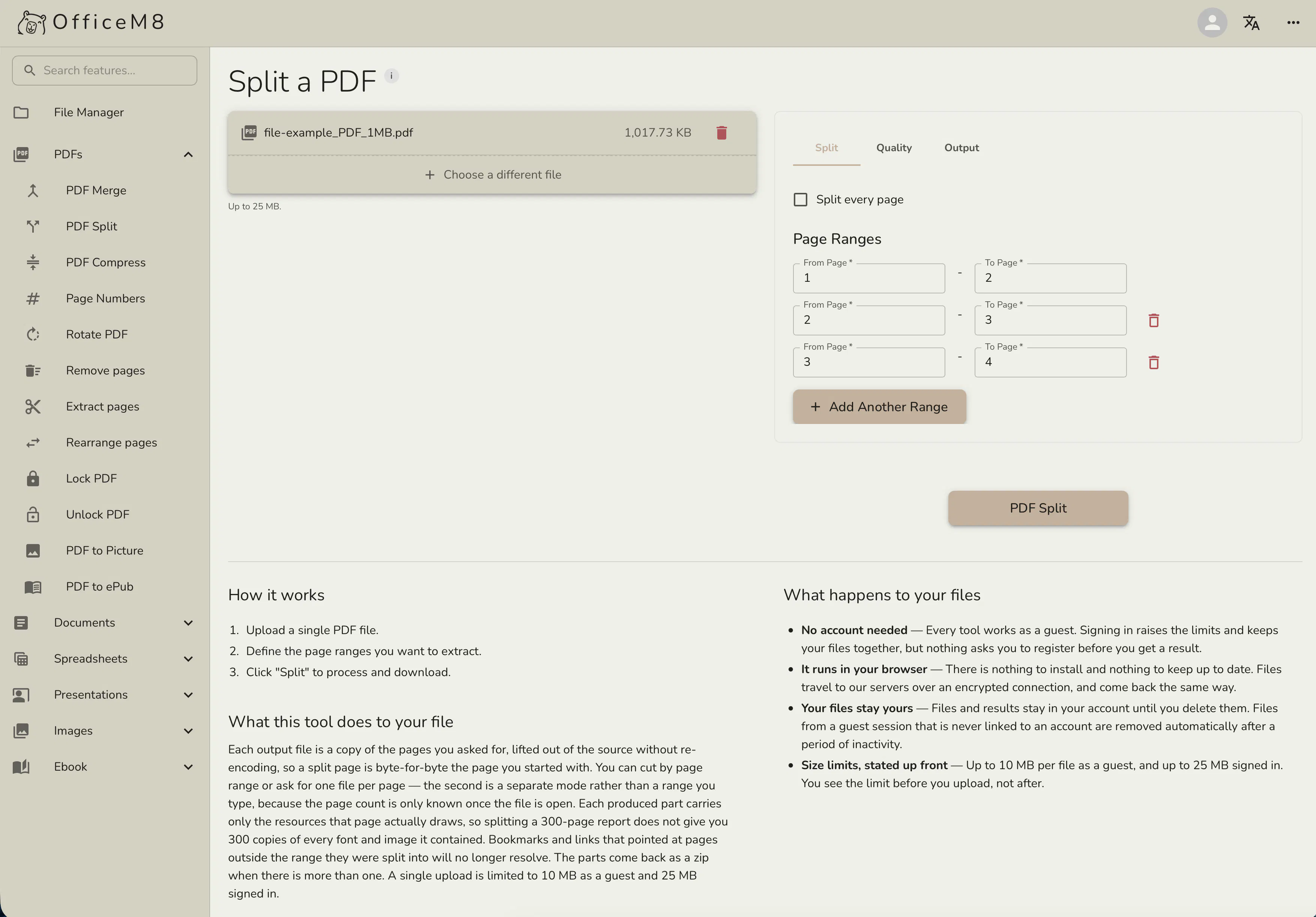
Task: Enable the Split every page checkbox
Action: pos(800,200)
